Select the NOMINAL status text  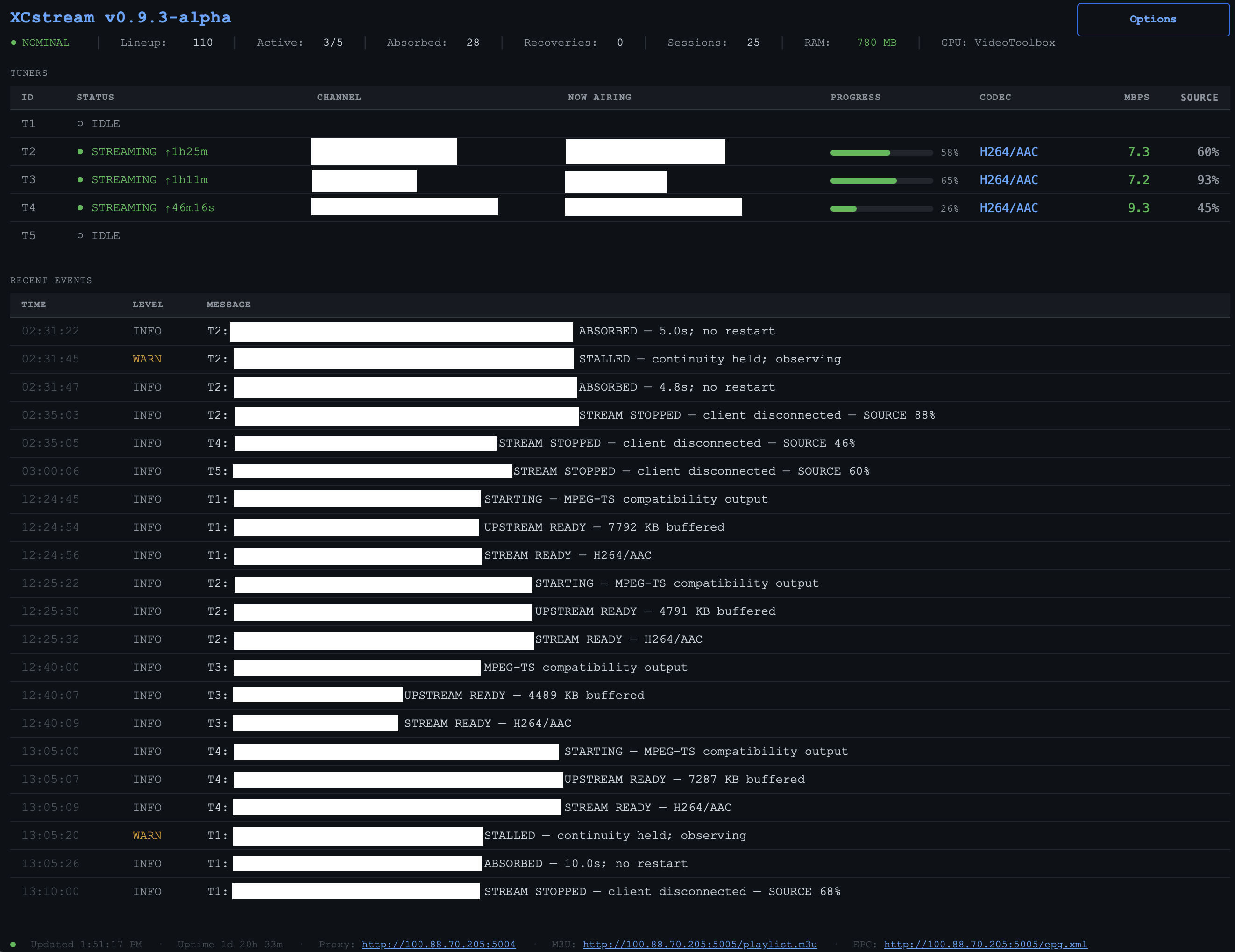coord(46,43)
